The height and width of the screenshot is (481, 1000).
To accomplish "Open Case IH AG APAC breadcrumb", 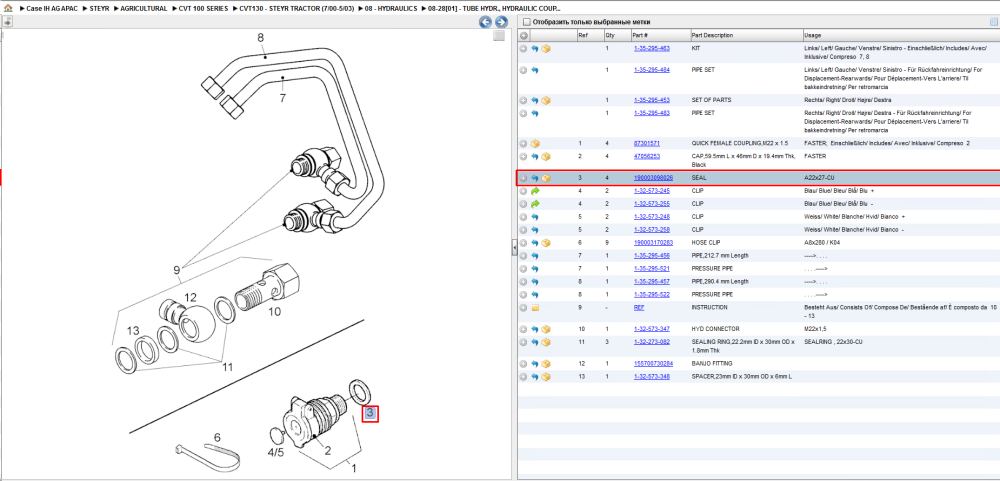I will [x=54, y=9].
